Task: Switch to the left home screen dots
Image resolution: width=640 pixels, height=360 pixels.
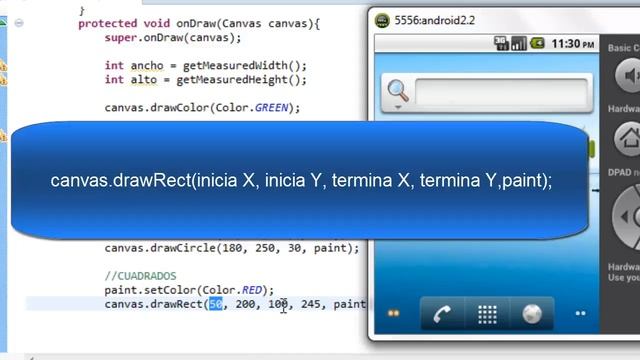Action: (393, 313)
